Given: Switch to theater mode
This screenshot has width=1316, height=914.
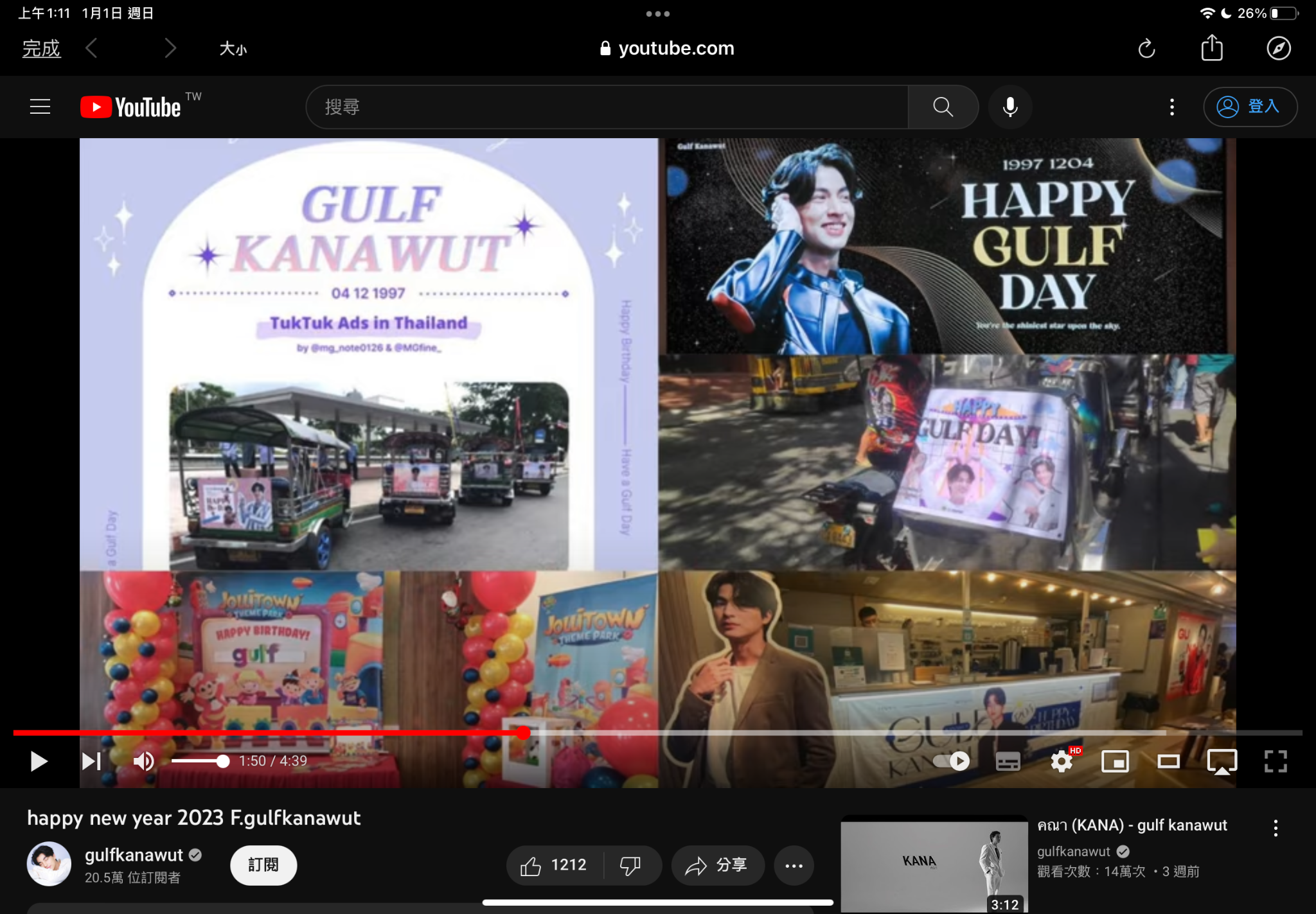Looking at the screenshot, I should [1168, 762].
